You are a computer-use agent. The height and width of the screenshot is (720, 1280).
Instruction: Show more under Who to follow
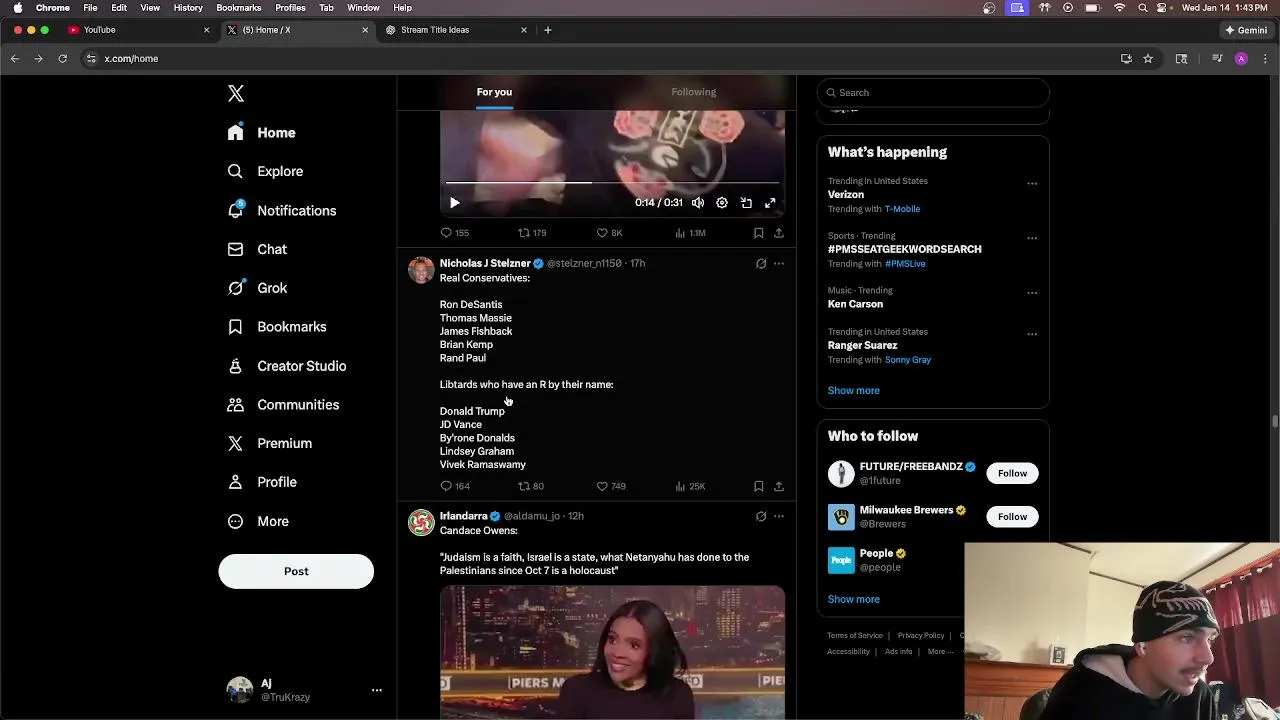(854, 599)
